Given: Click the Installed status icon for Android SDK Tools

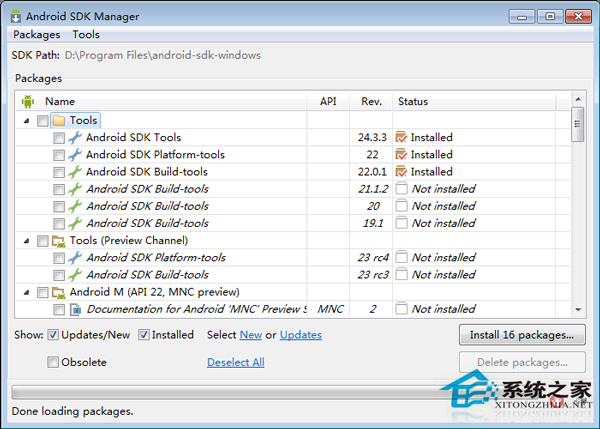Looking at the screenshot, I should coord(401,137).
